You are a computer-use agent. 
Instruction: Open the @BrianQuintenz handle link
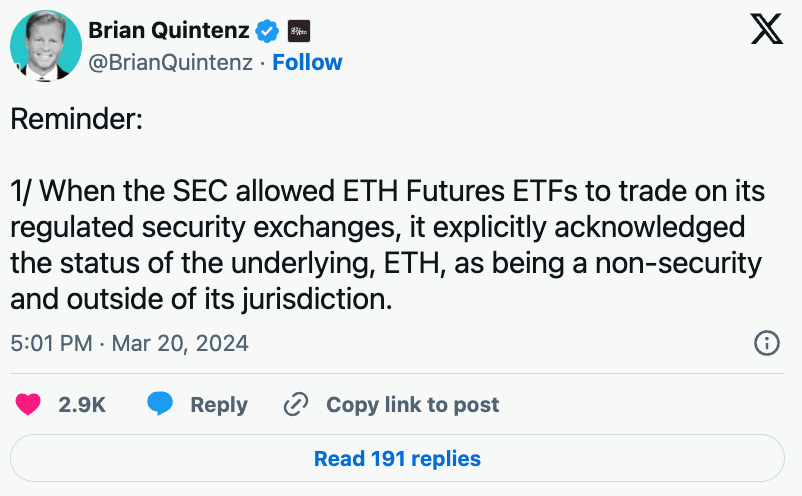171,62
